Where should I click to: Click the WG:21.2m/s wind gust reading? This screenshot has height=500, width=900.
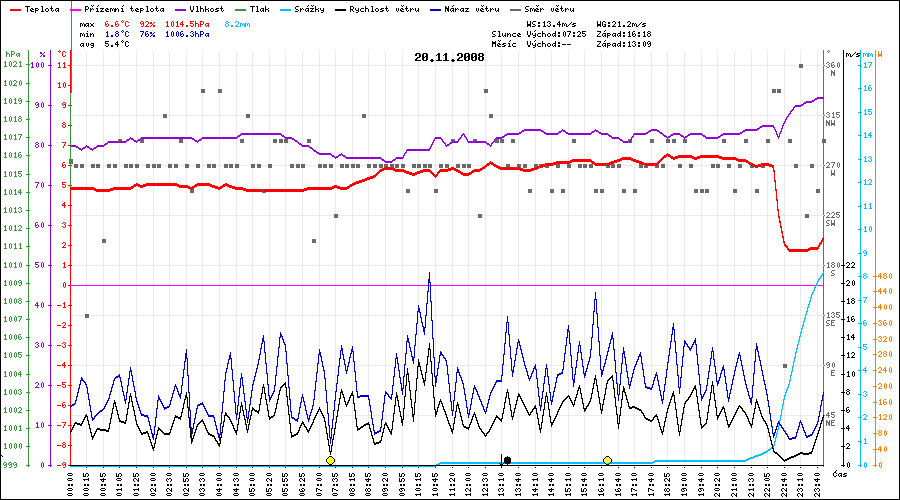tap(622, 22)
